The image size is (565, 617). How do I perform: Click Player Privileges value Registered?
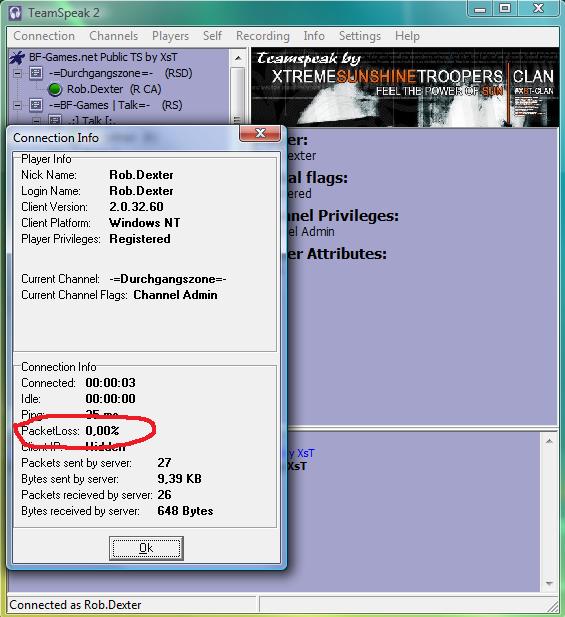[x=140, y=239]
